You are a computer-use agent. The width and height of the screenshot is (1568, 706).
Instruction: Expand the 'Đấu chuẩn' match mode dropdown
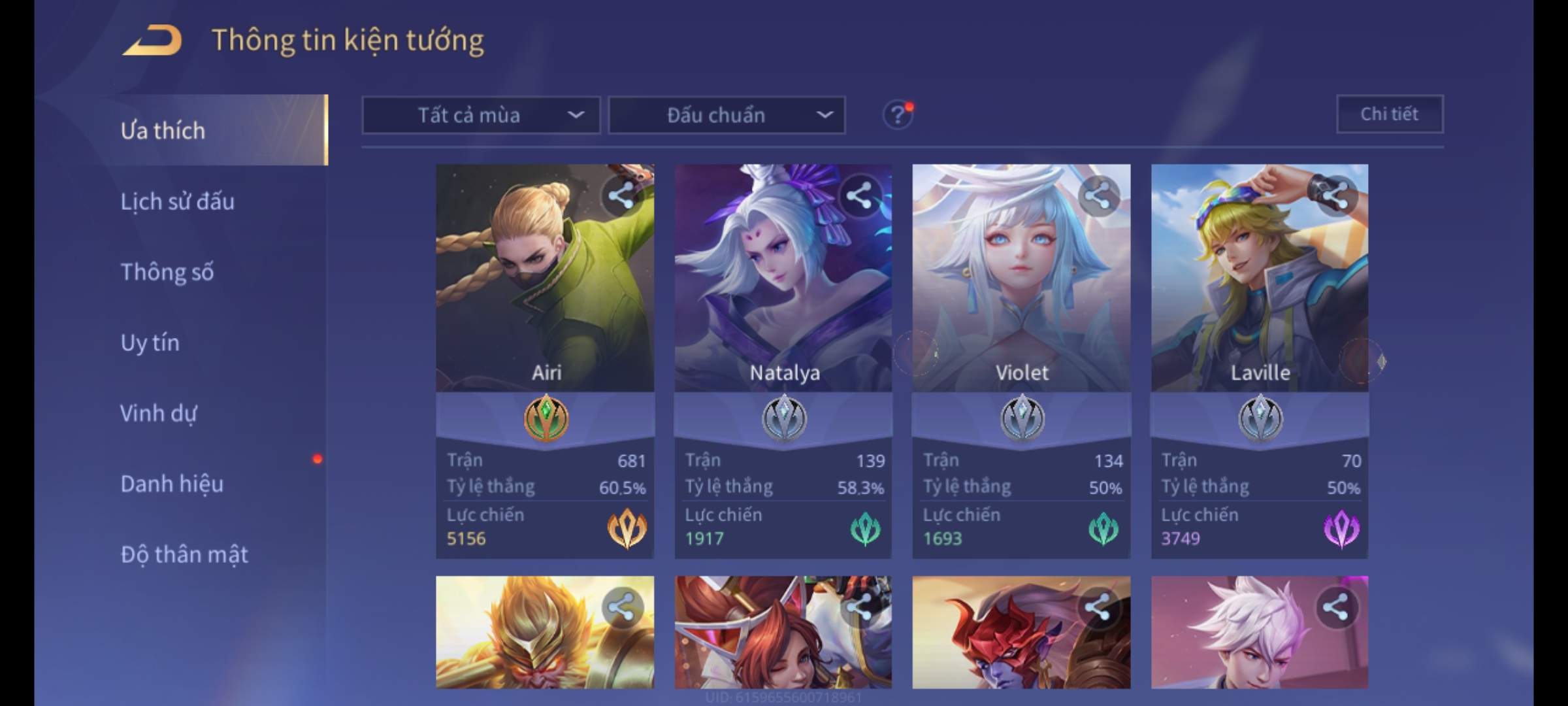(727, 115)
